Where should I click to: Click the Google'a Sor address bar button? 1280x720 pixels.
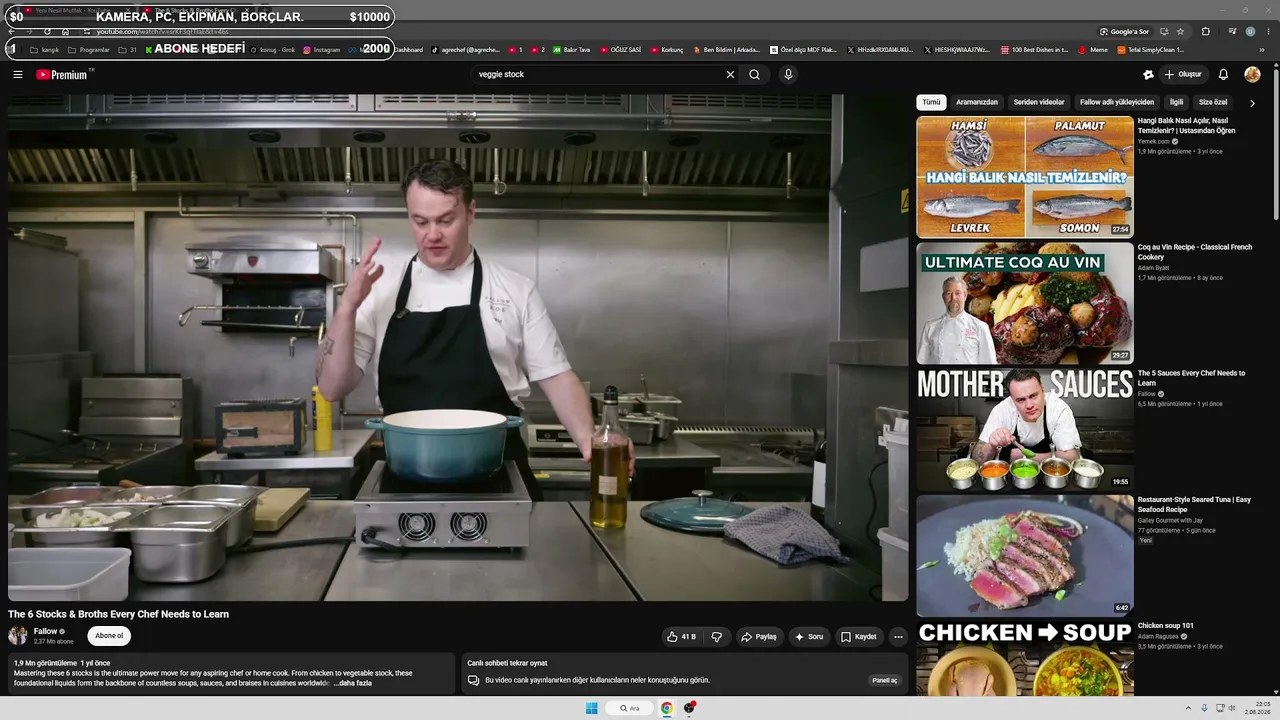point(1125,31)
